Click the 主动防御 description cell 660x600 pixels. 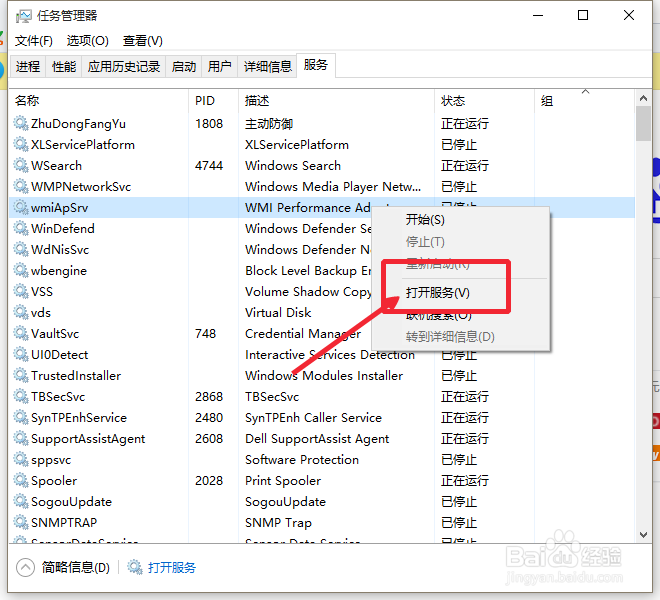[x=269, y=124]
